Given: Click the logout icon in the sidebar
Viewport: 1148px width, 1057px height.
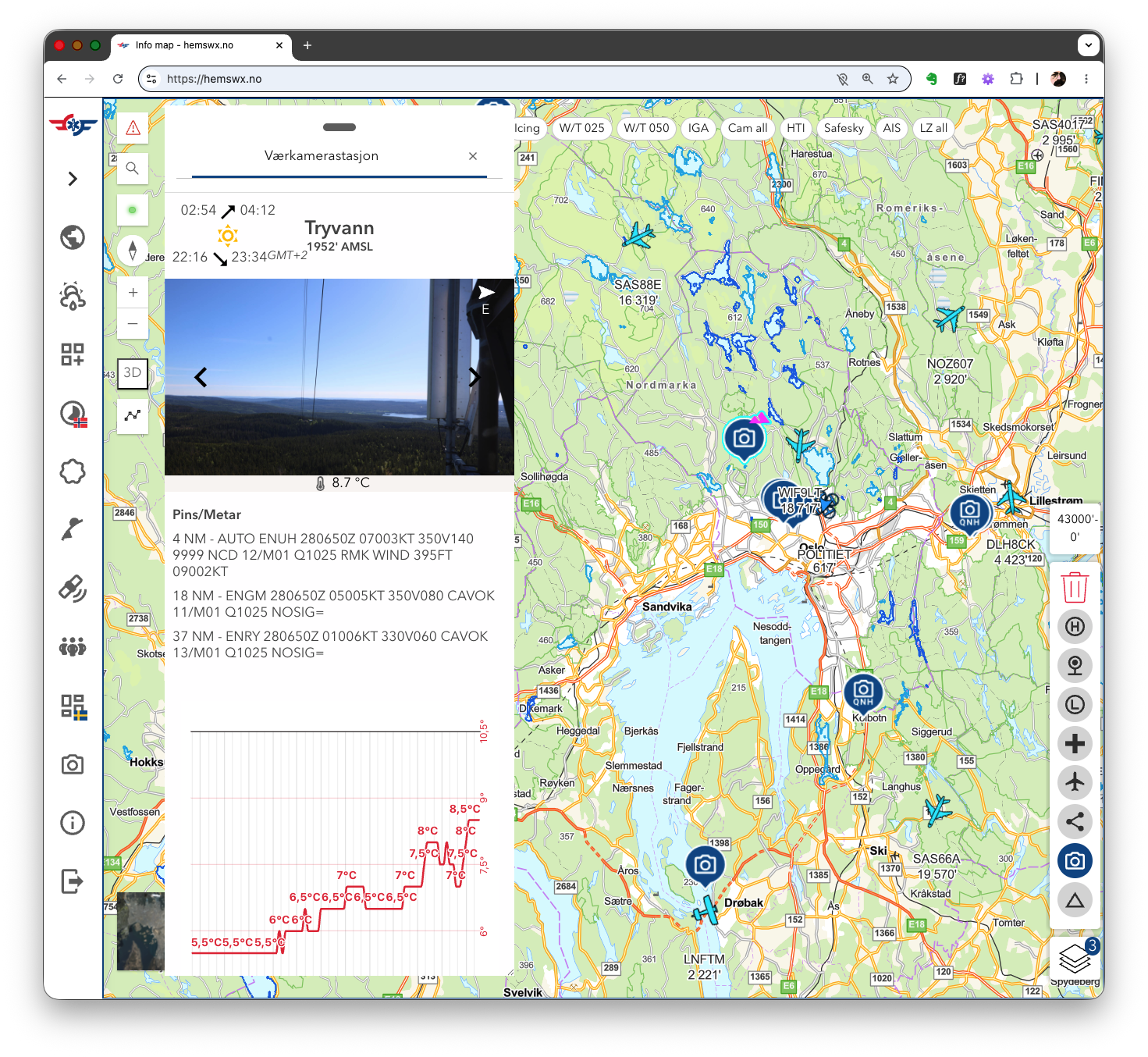Looking at the screenshot, I should (73, 881).
